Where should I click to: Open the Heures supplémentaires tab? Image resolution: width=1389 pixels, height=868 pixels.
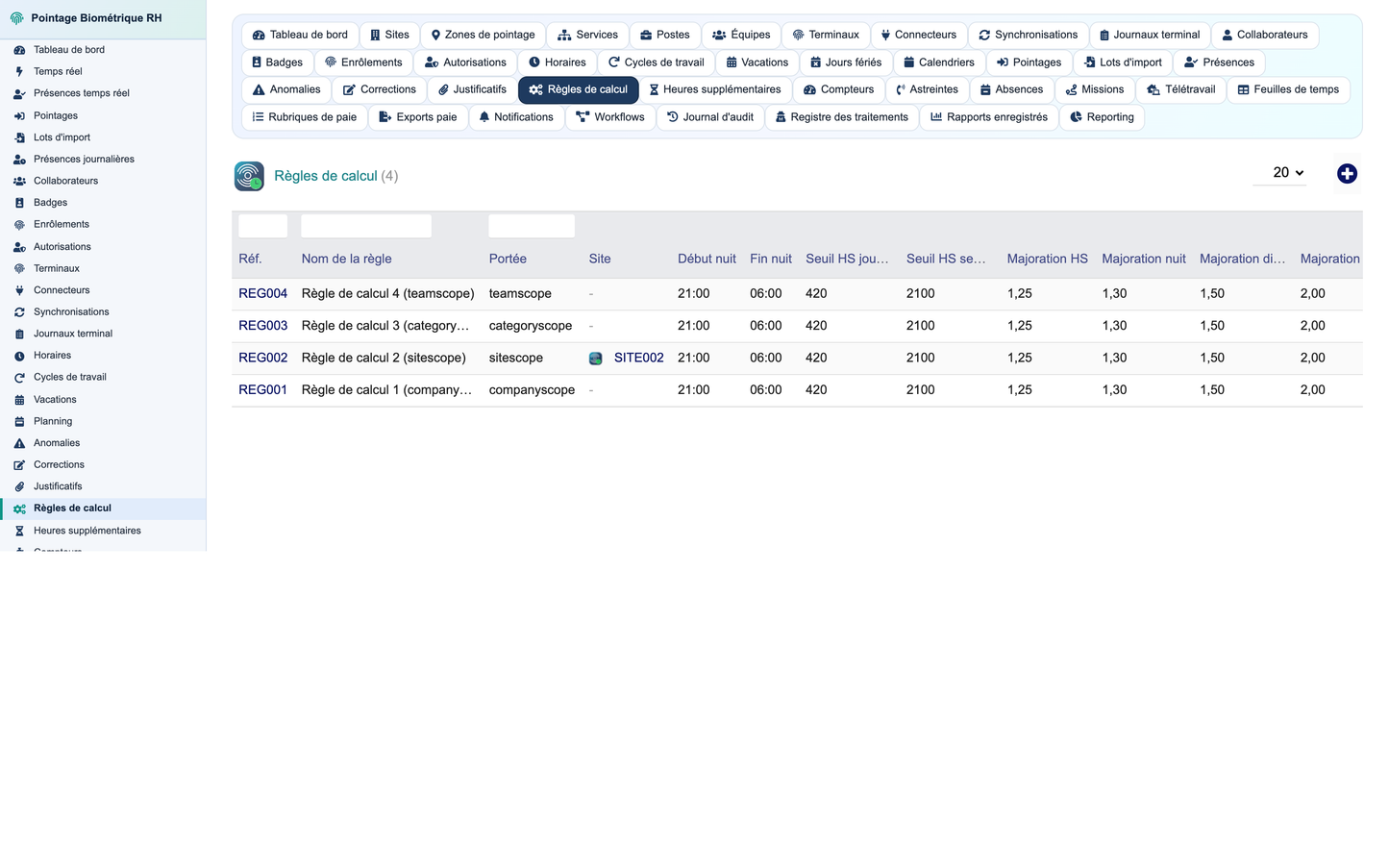(714, 89)
